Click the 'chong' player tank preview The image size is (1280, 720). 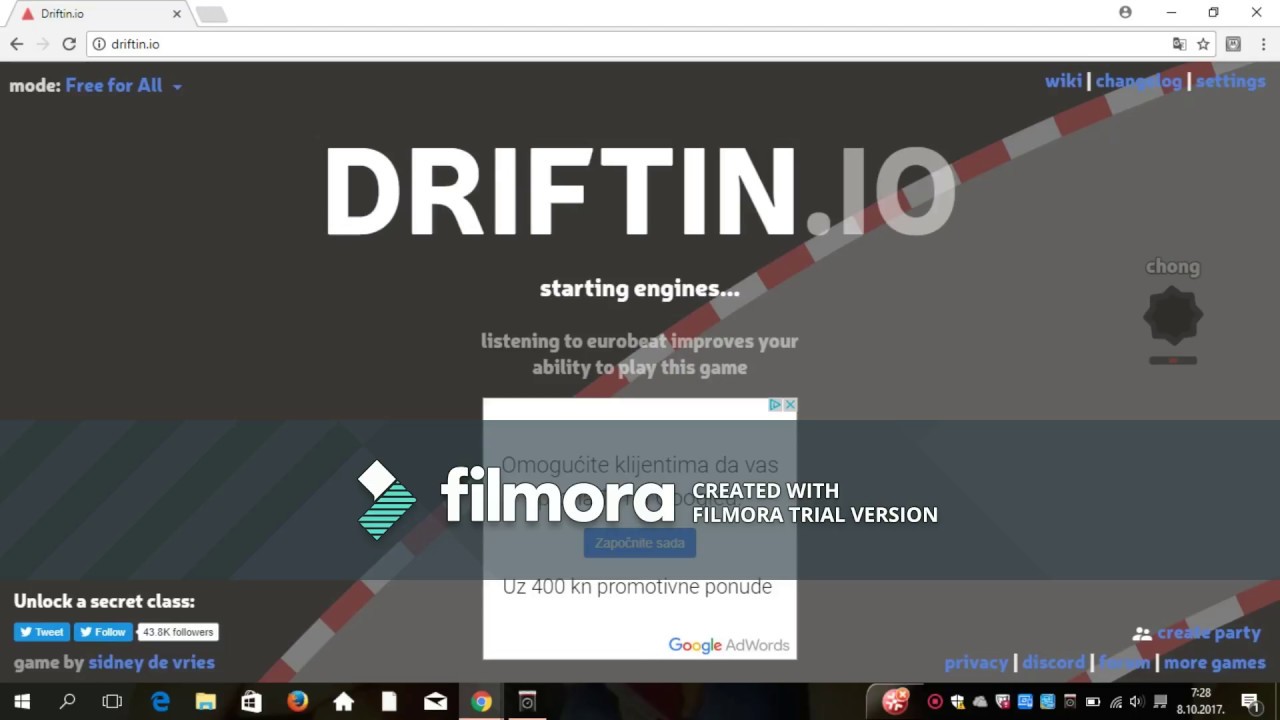point(1173,316)
